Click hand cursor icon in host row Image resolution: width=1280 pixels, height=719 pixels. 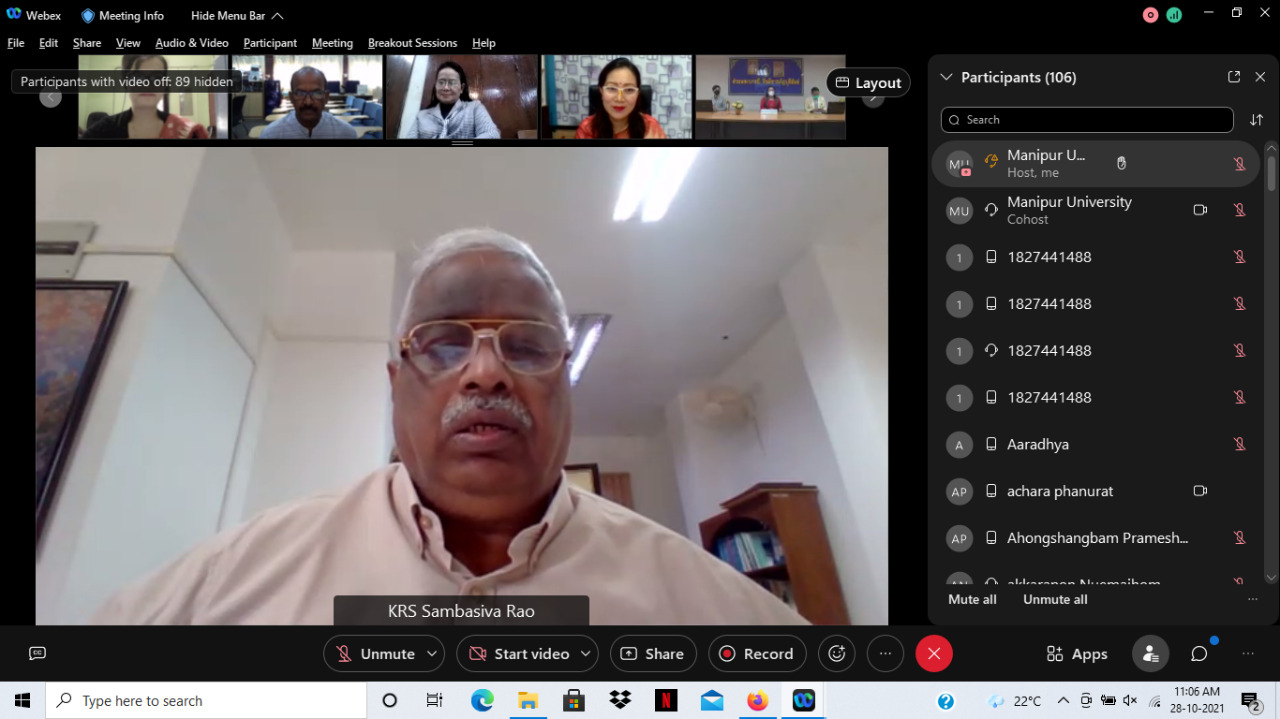pyautogui.click(x=1121, y=163)
